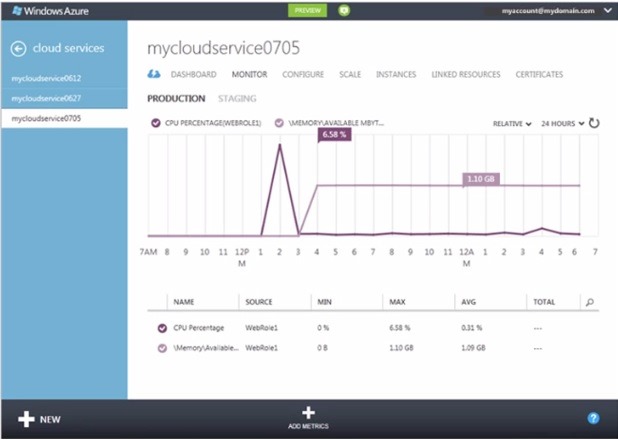Open the CONFIGURE tab

click(303, 74)
